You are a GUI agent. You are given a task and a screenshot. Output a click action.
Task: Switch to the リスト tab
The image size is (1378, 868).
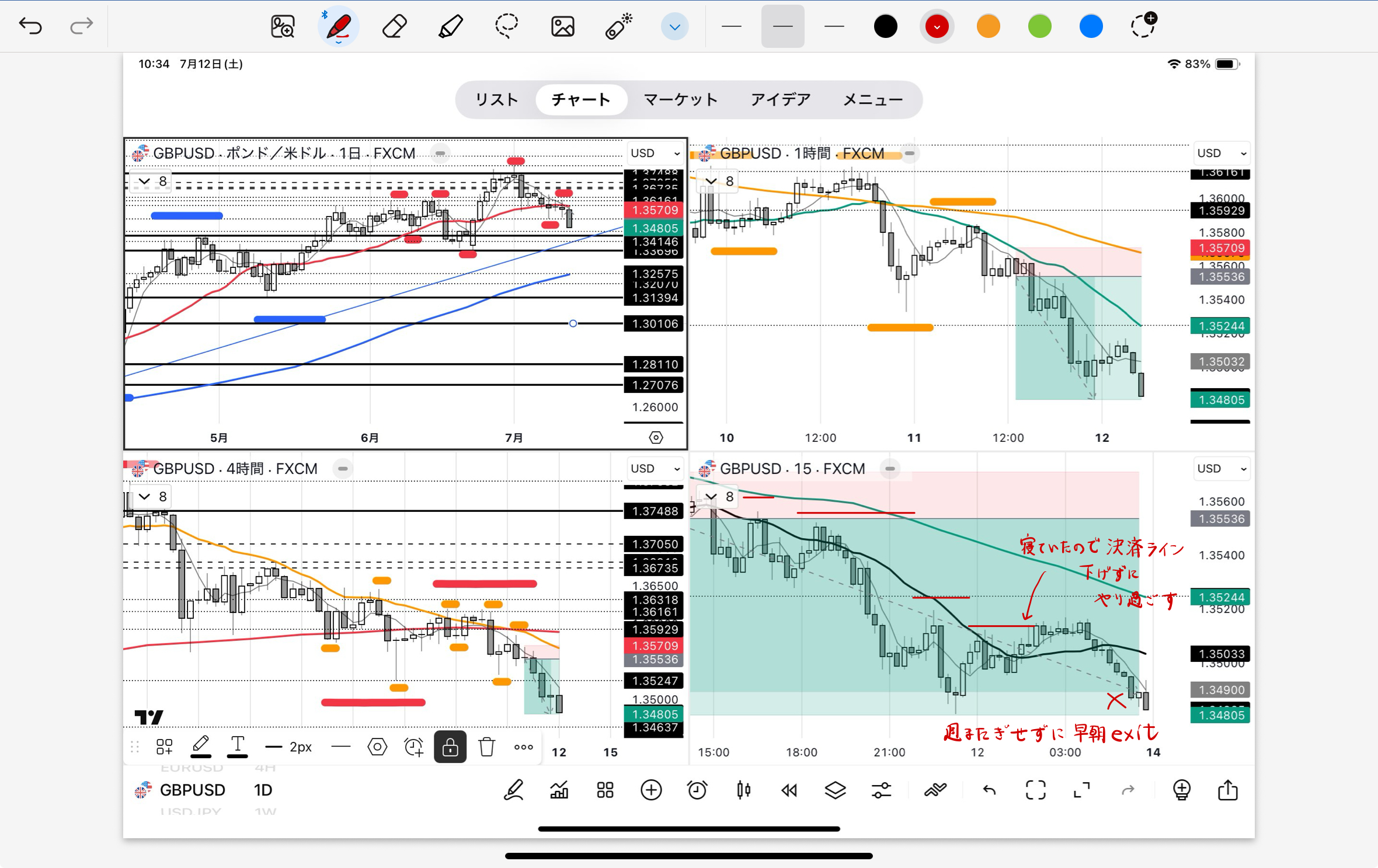(x=496, y=100)
